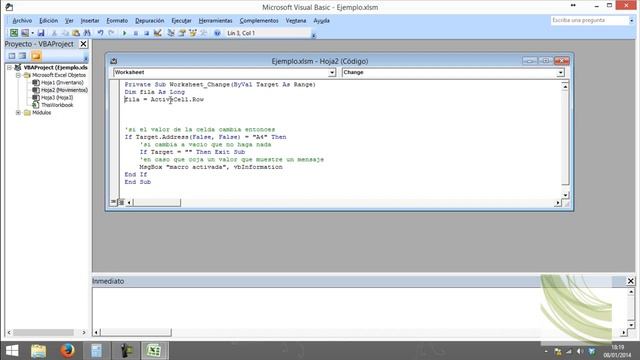Click the Break (pause) toolbar icon
Screen dimensions: 640x360
coord(136,33)
